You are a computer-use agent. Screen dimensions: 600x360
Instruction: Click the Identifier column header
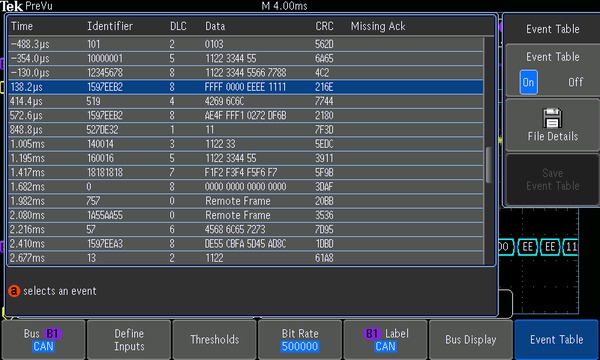(110, 26)
